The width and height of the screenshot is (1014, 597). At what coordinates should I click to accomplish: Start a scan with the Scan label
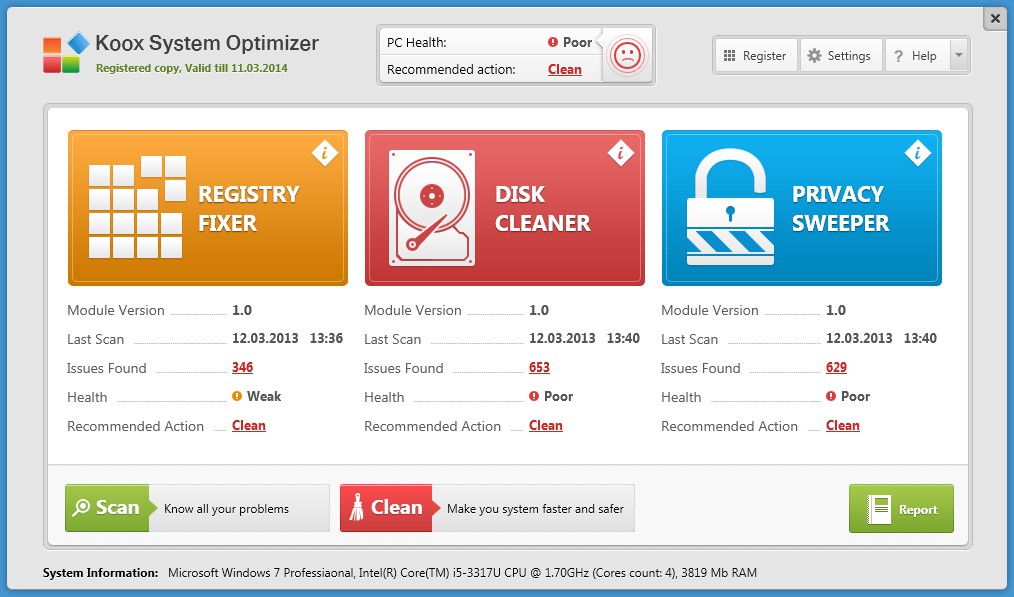(x=118, y=508)
